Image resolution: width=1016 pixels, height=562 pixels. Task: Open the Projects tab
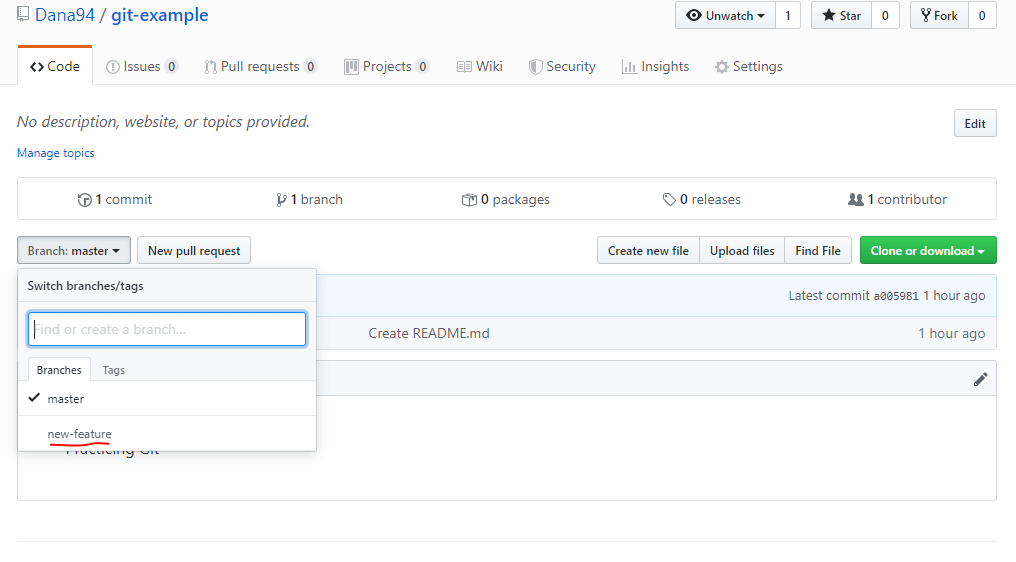(x=386, y=66)
